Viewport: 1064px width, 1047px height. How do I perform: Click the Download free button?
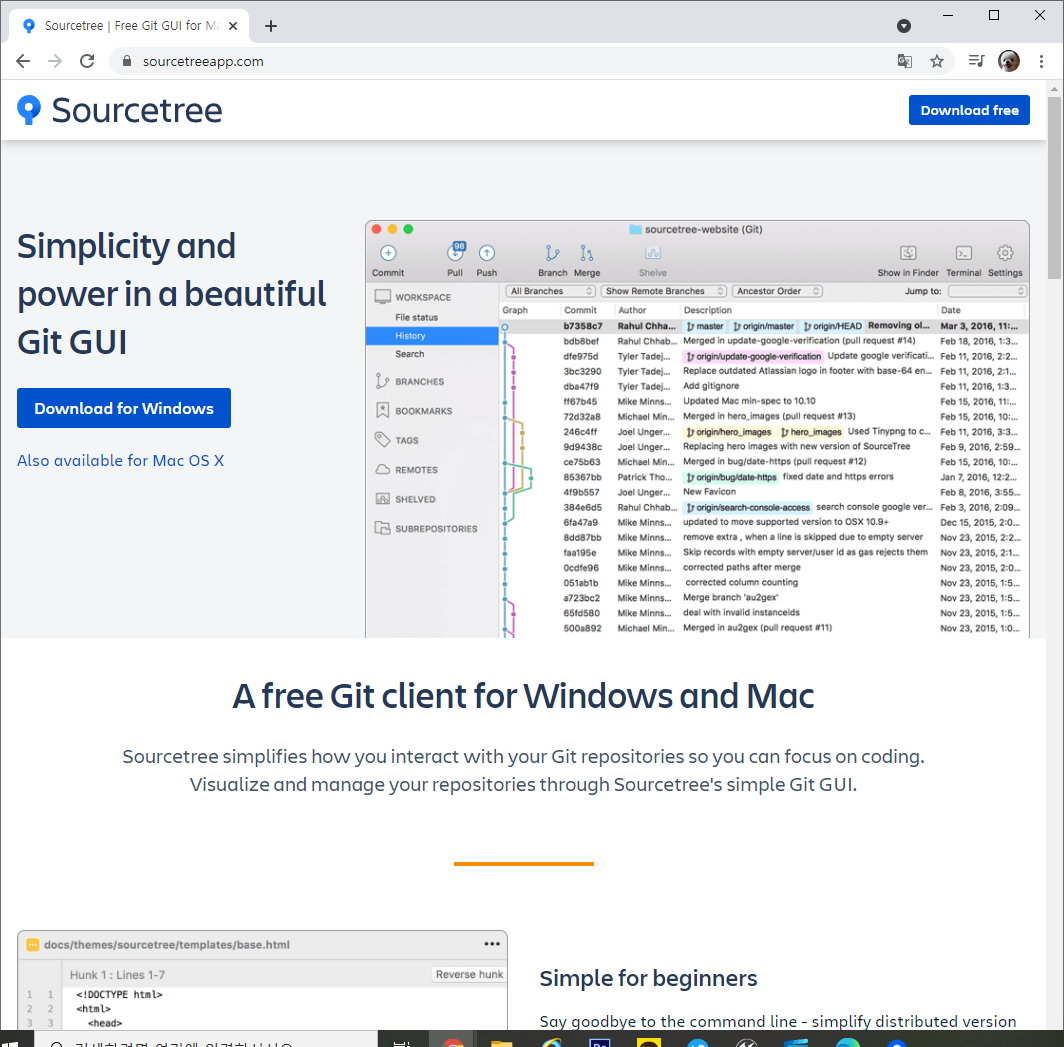pyautogui.click(x=969, y=110)
